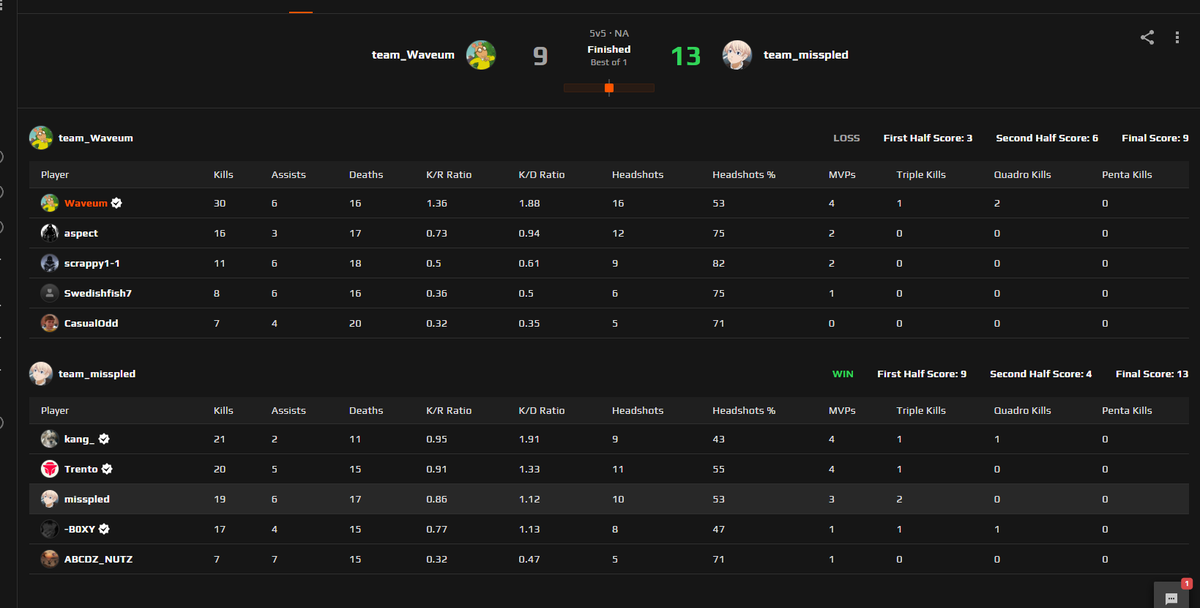Open aspect player profile link
Screen dimensions: 1200x608
[x=81, y=233]
